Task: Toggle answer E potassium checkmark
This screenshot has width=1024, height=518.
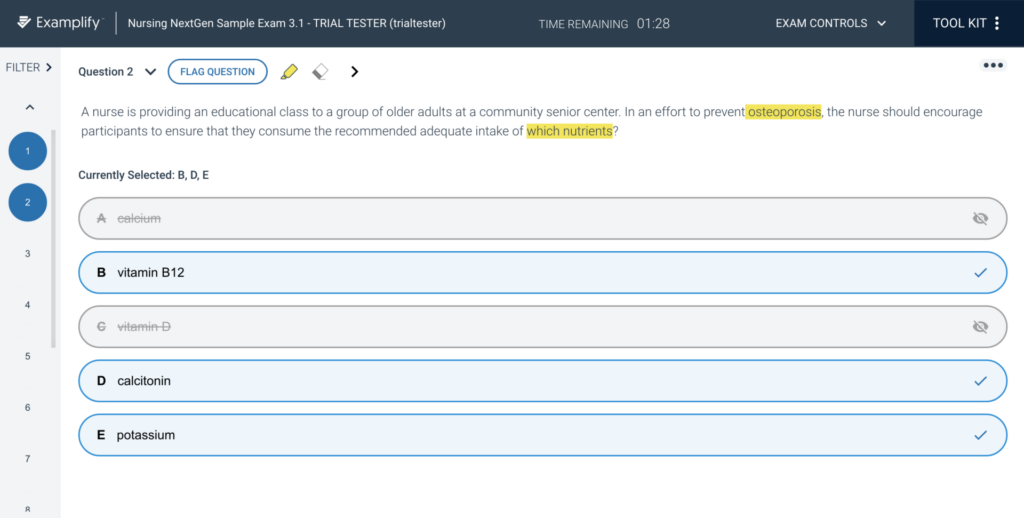Action: tap(980, 435)
